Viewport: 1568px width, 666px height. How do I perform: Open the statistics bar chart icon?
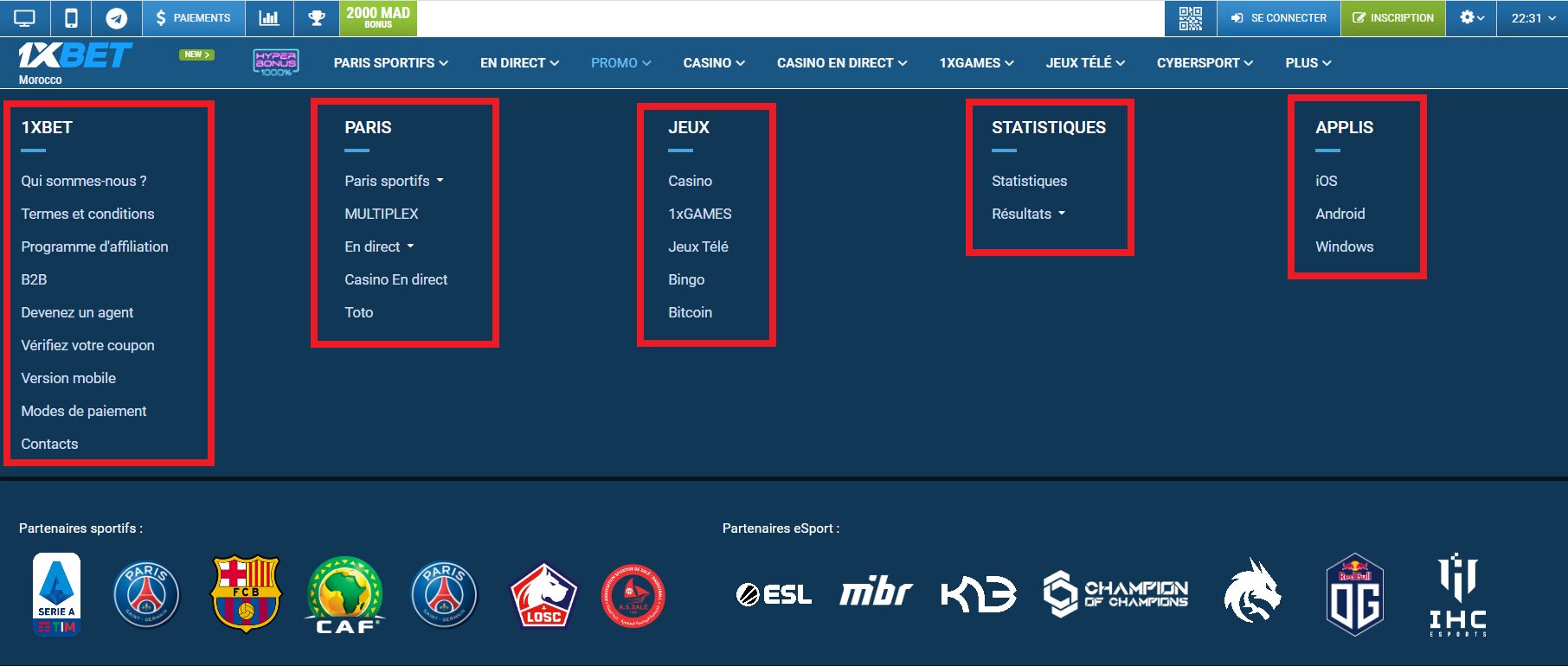tap(269, 18)
